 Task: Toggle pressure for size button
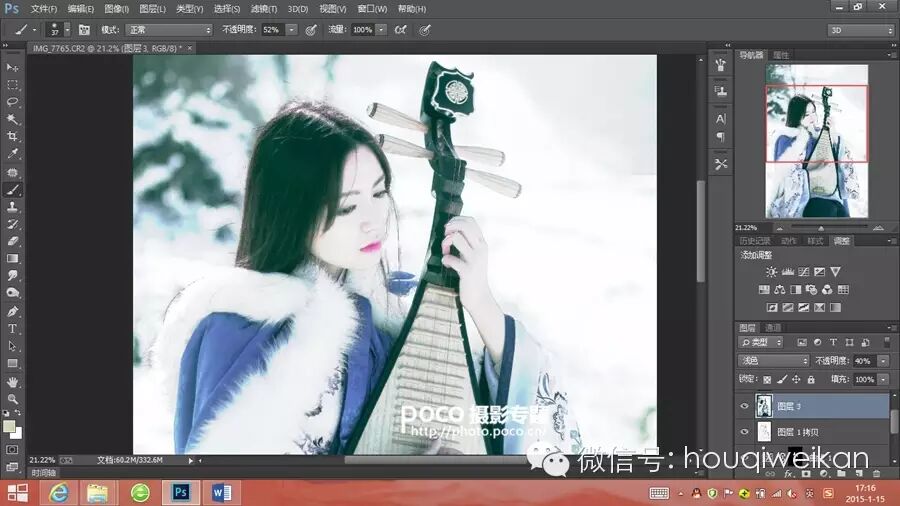pyautogui.click(x=424, y=30)
